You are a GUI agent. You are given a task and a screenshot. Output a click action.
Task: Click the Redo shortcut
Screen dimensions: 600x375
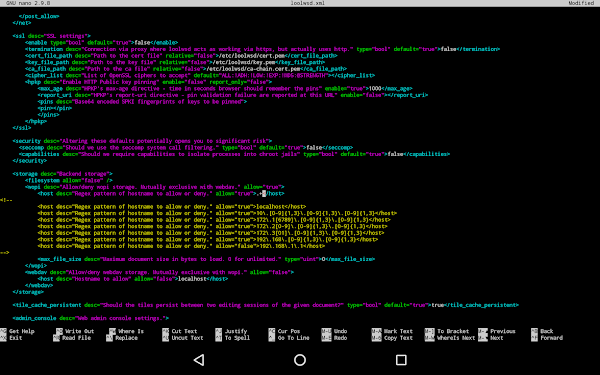coord(334,338)
